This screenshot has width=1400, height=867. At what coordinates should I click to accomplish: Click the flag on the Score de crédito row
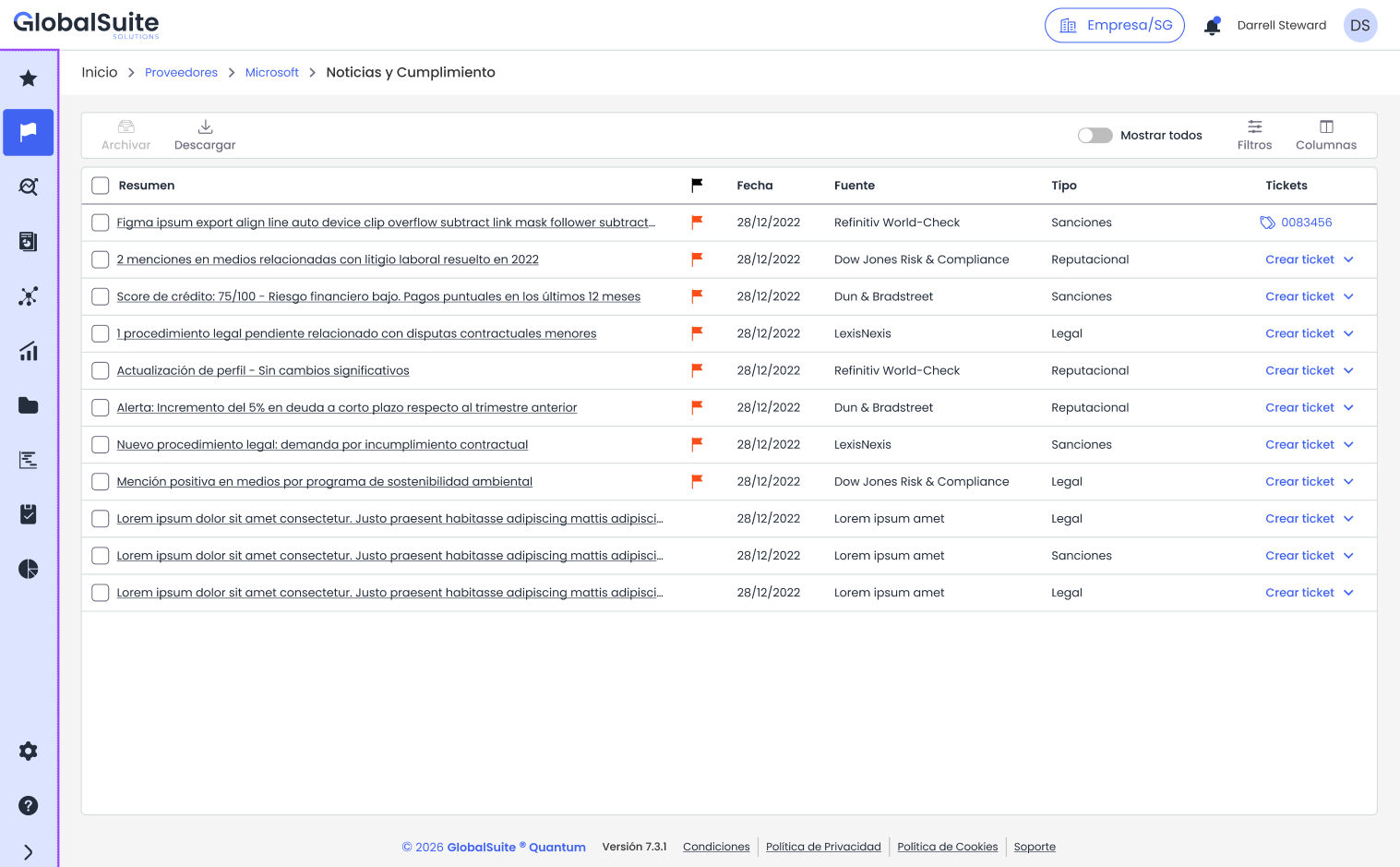pos(697,296)
